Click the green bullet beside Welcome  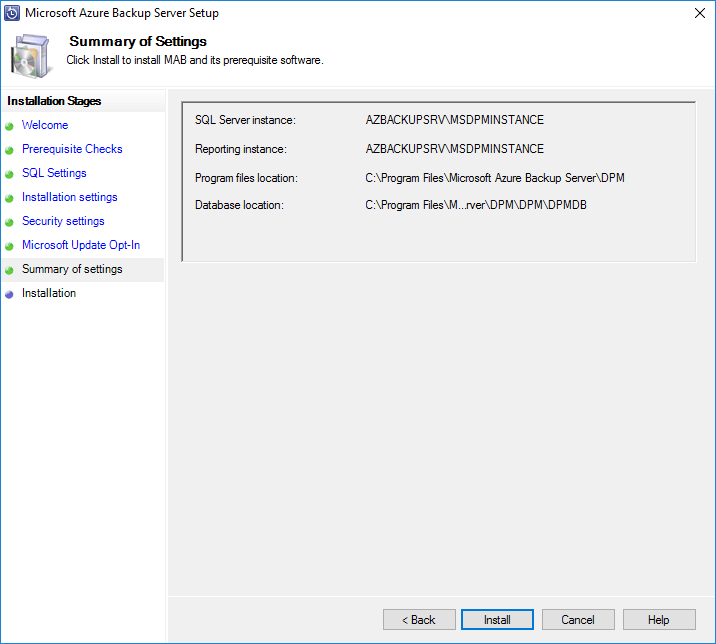point(9,126)
